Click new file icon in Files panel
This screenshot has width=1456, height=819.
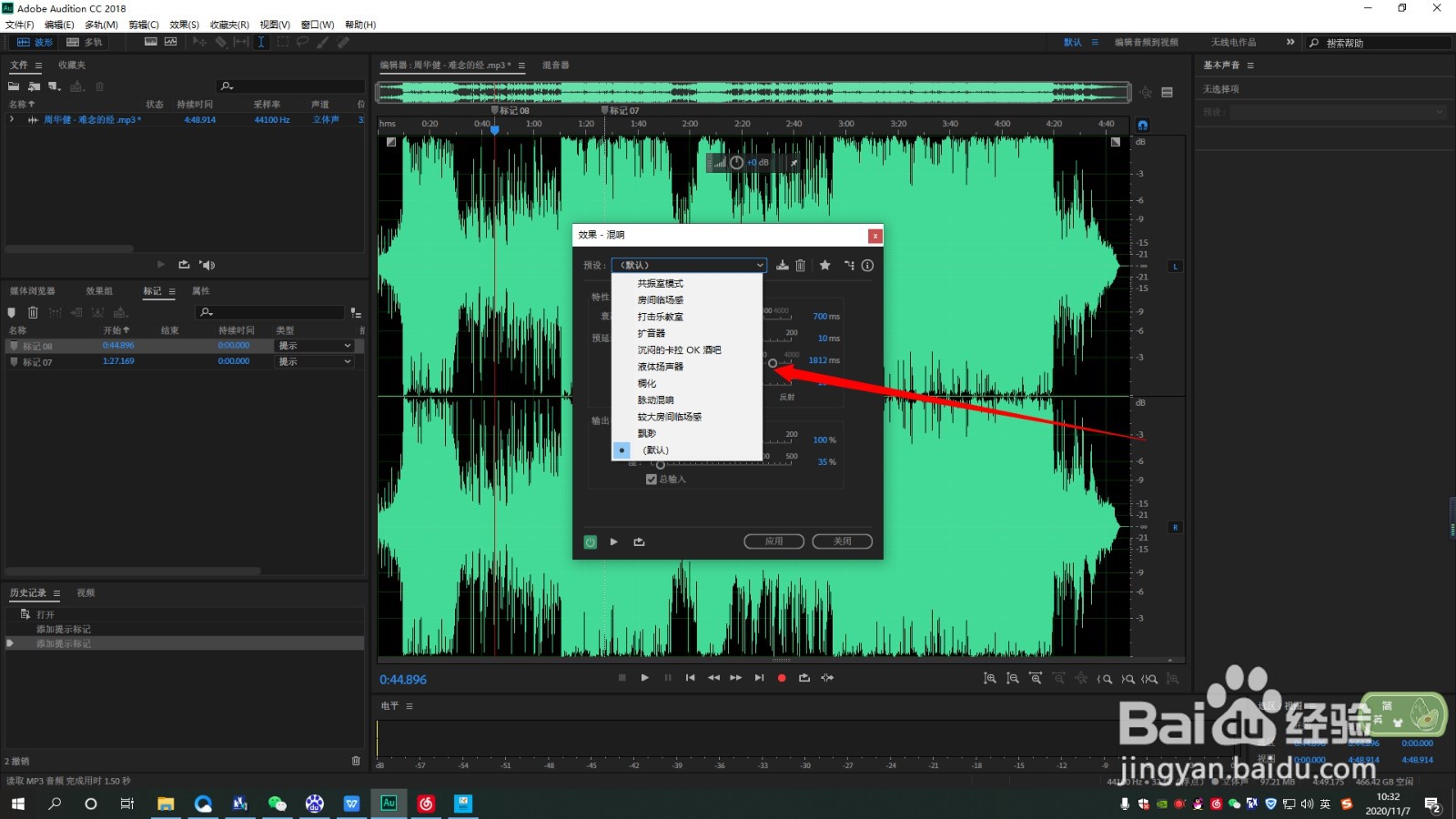55,86
